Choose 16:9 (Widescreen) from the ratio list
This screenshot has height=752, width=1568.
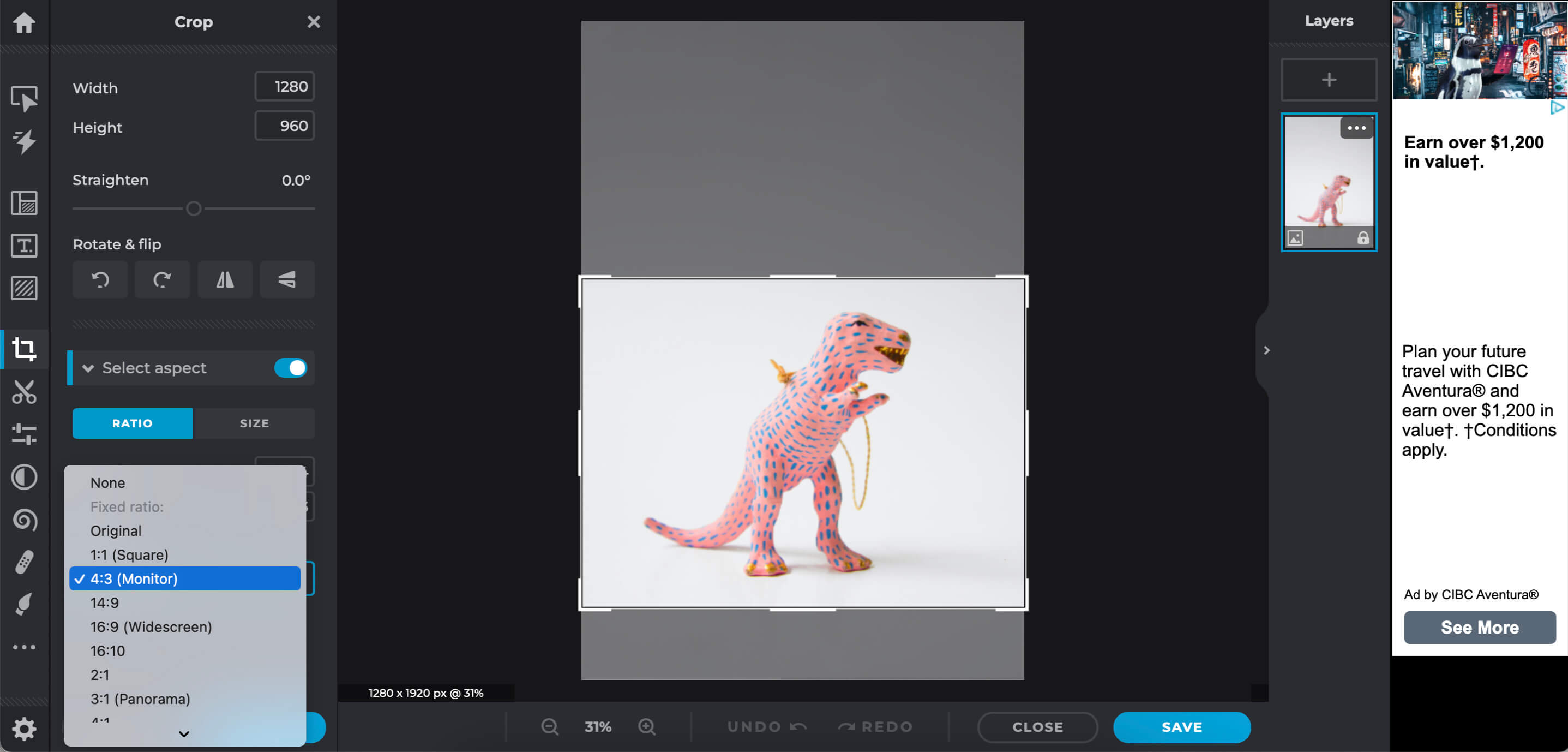click(151, 626)
